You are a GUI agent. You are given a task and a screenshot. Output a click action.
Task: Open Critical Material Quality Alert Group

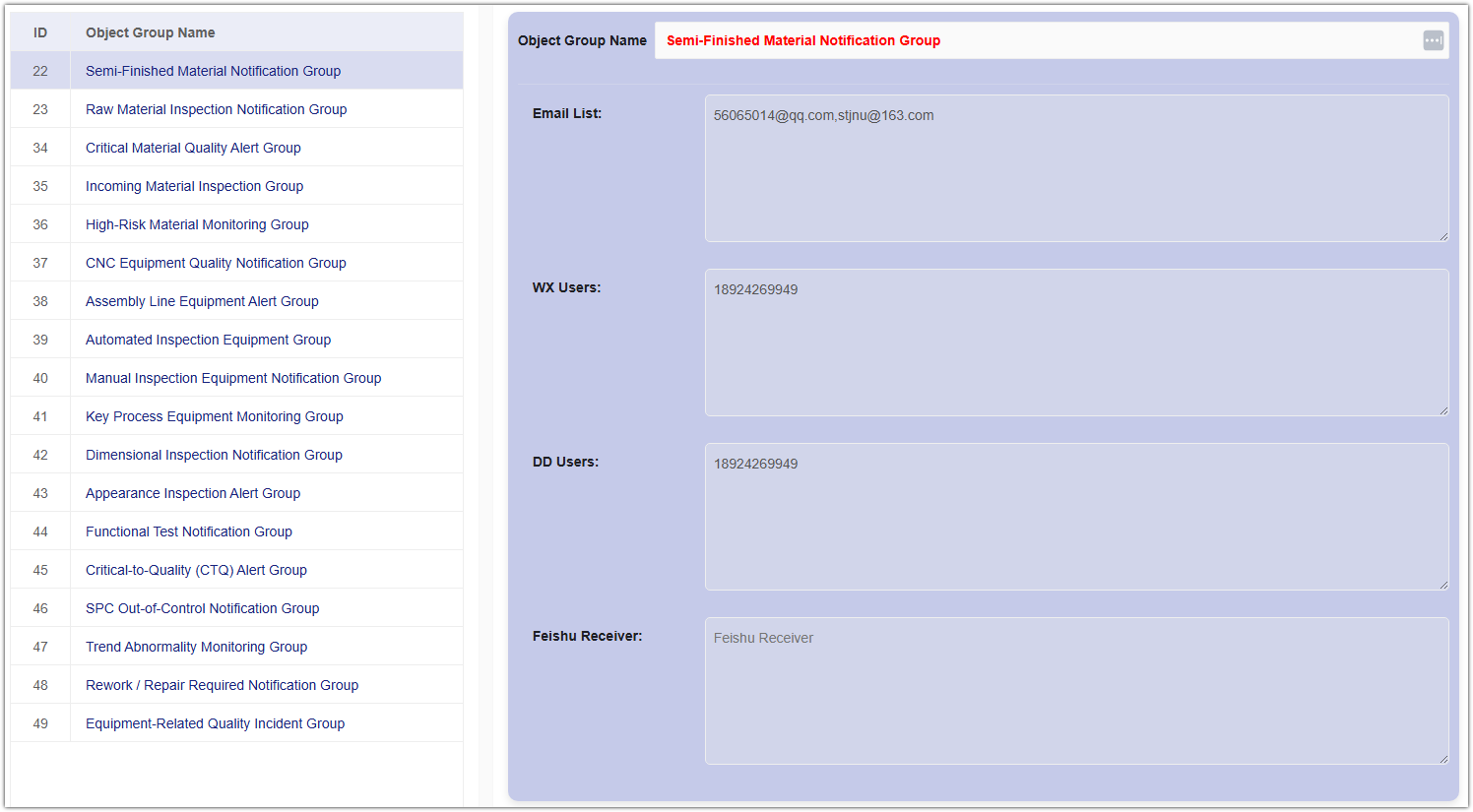point(193,148)
